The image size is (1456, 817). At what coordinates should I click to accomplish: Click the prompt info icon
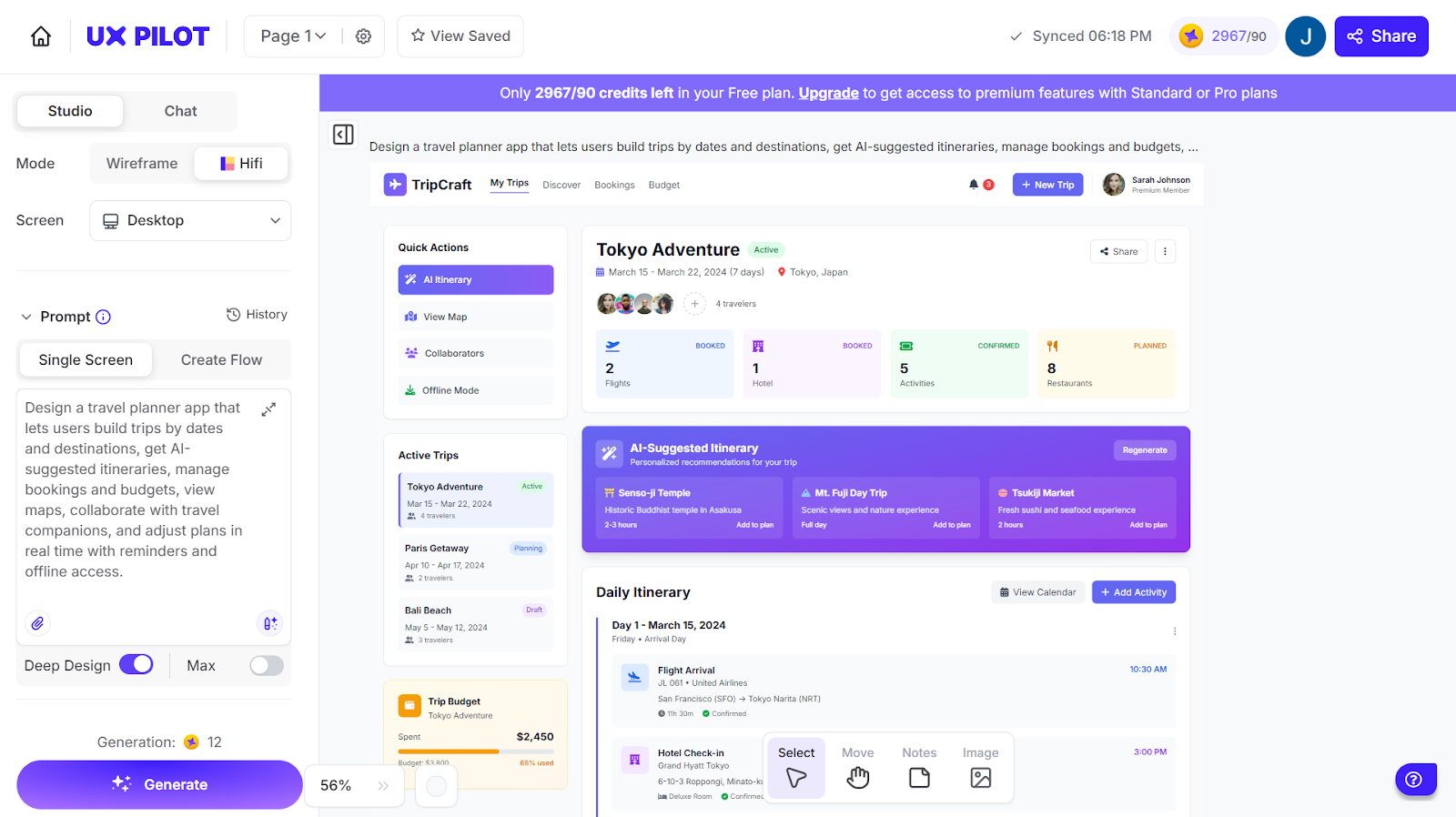[x=104, y=317]
